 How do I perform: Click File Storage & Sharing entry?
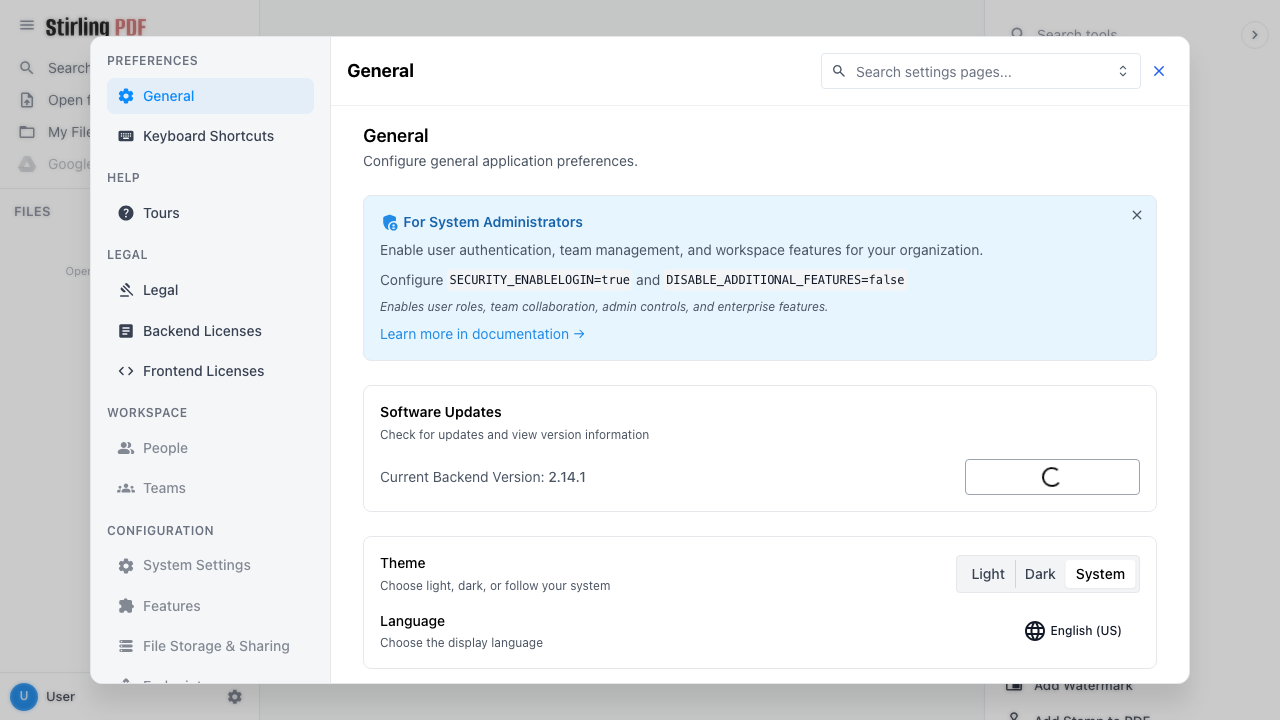point(211,646)
